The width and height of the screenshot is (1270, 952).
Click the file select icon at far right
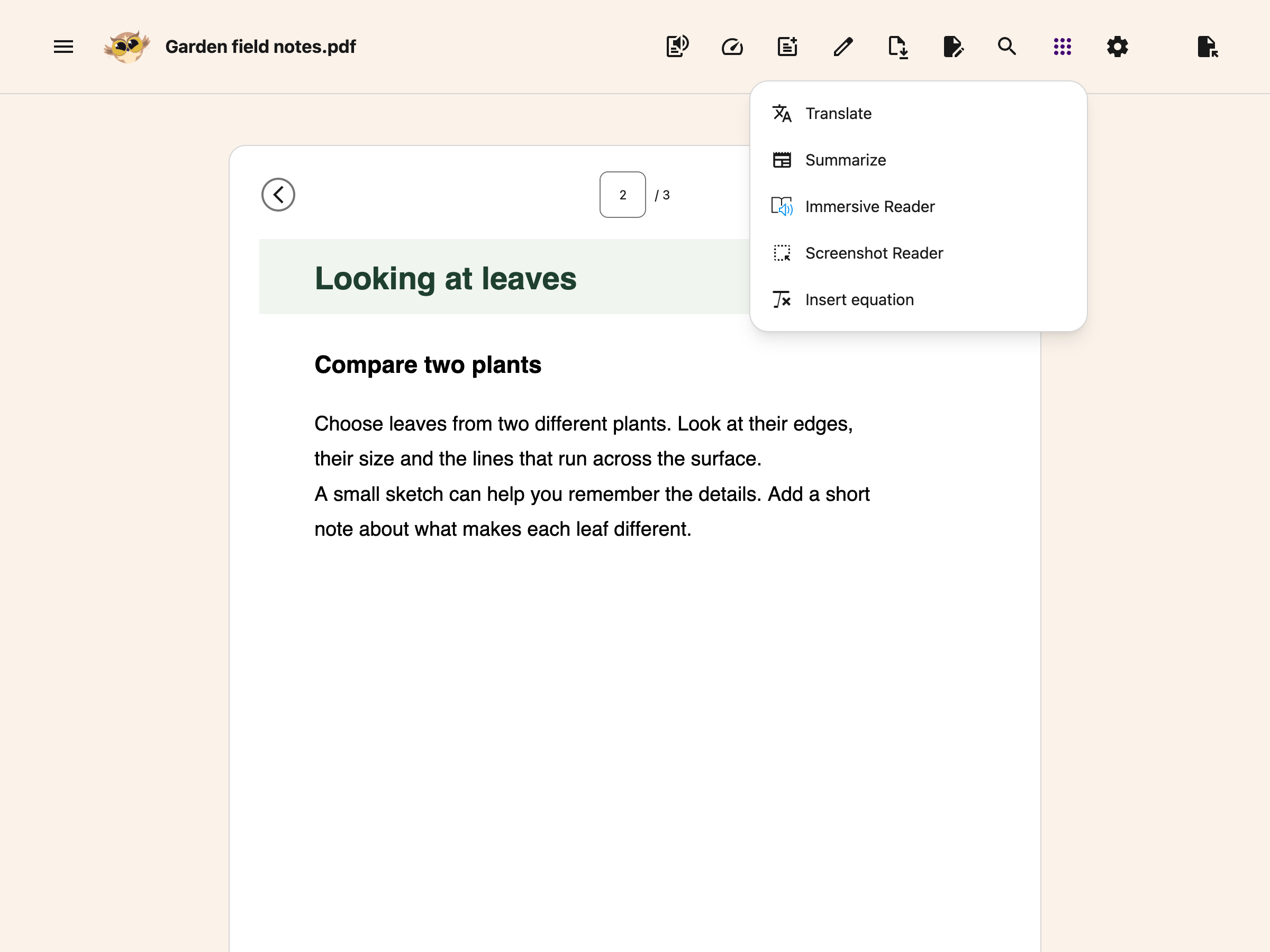(x=1208, y=47)
